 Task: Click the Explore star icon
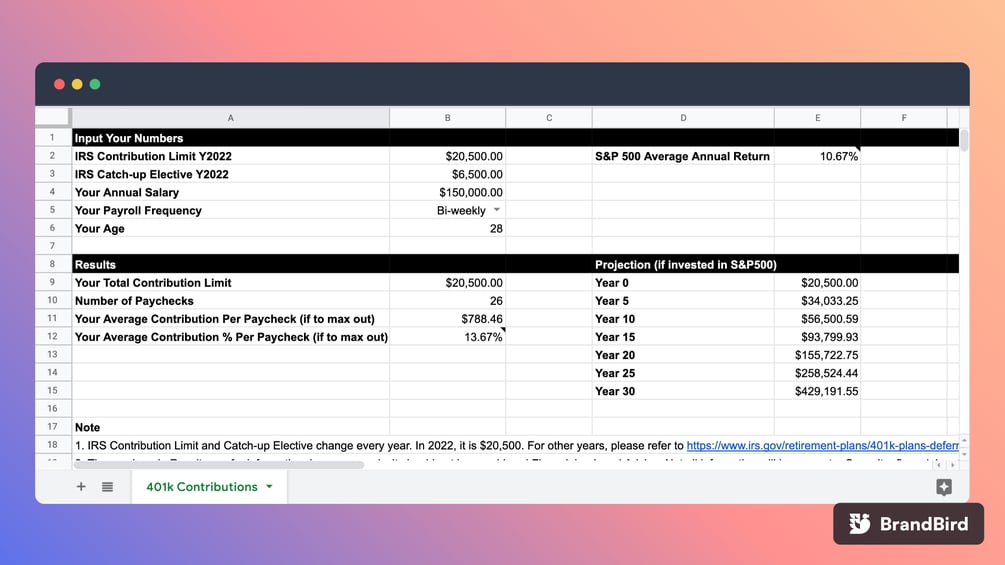click(943, 487)
